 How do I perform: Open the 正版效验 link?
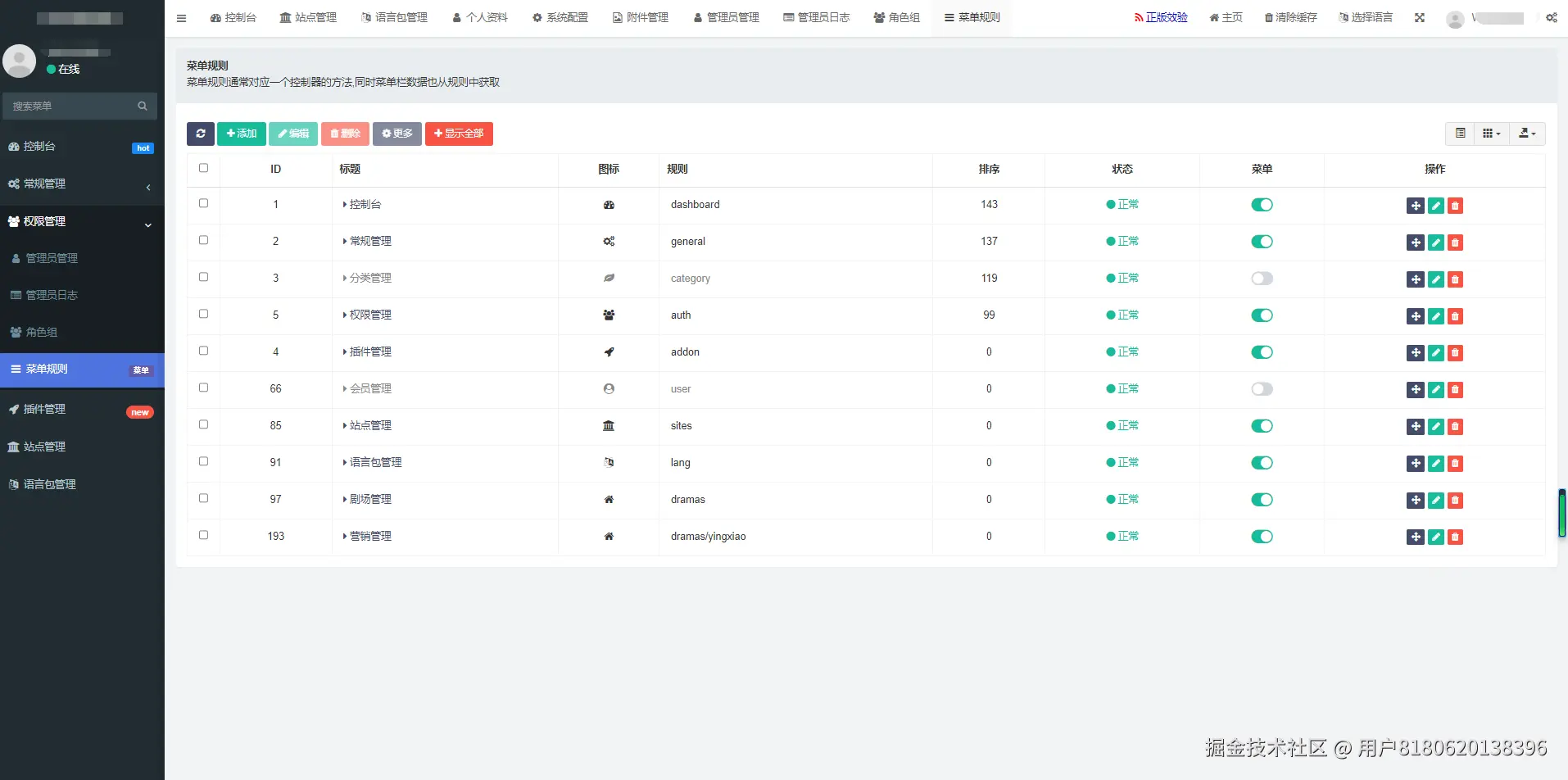[x=1161, y=18]
